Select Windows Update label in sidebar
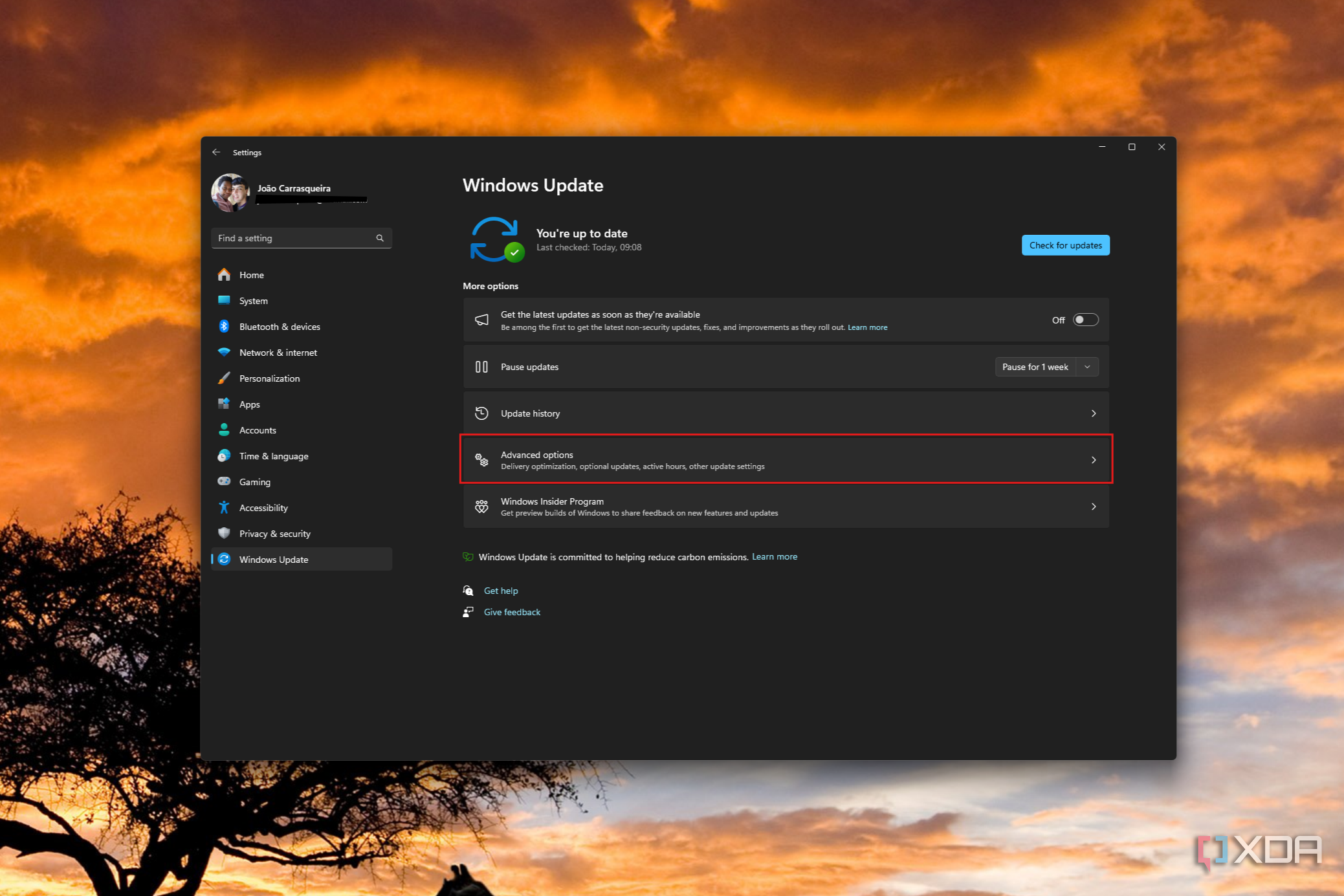This screenshot has height=896, width=1344. click(x=274, y=560)
